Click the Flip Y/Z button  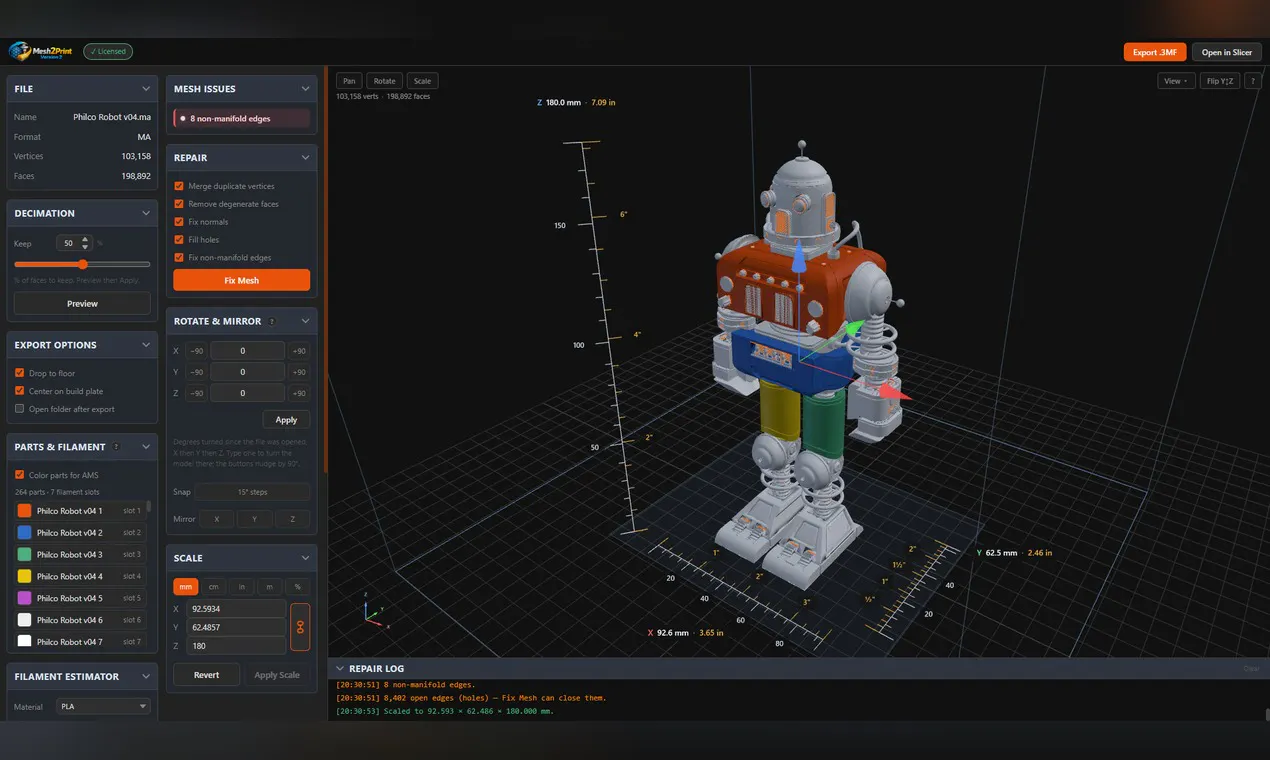pyautogui.click(x=1220, y=81)
